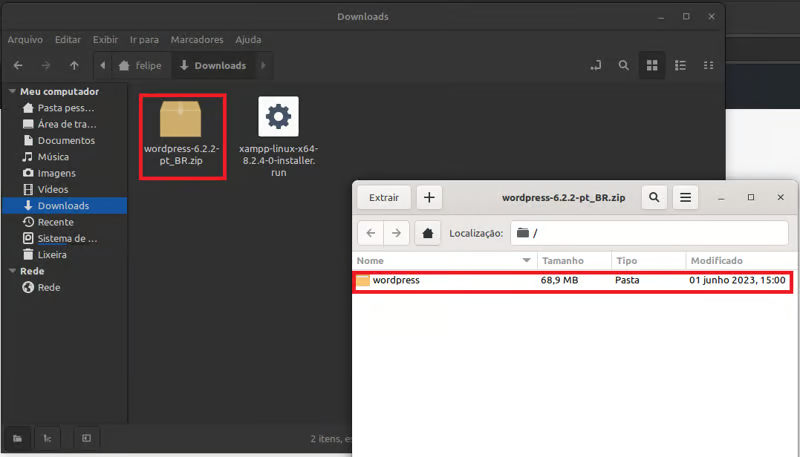800x457 pixels.
Task: Click the search icon in Downloads toolbar
Action: (623, 66)
